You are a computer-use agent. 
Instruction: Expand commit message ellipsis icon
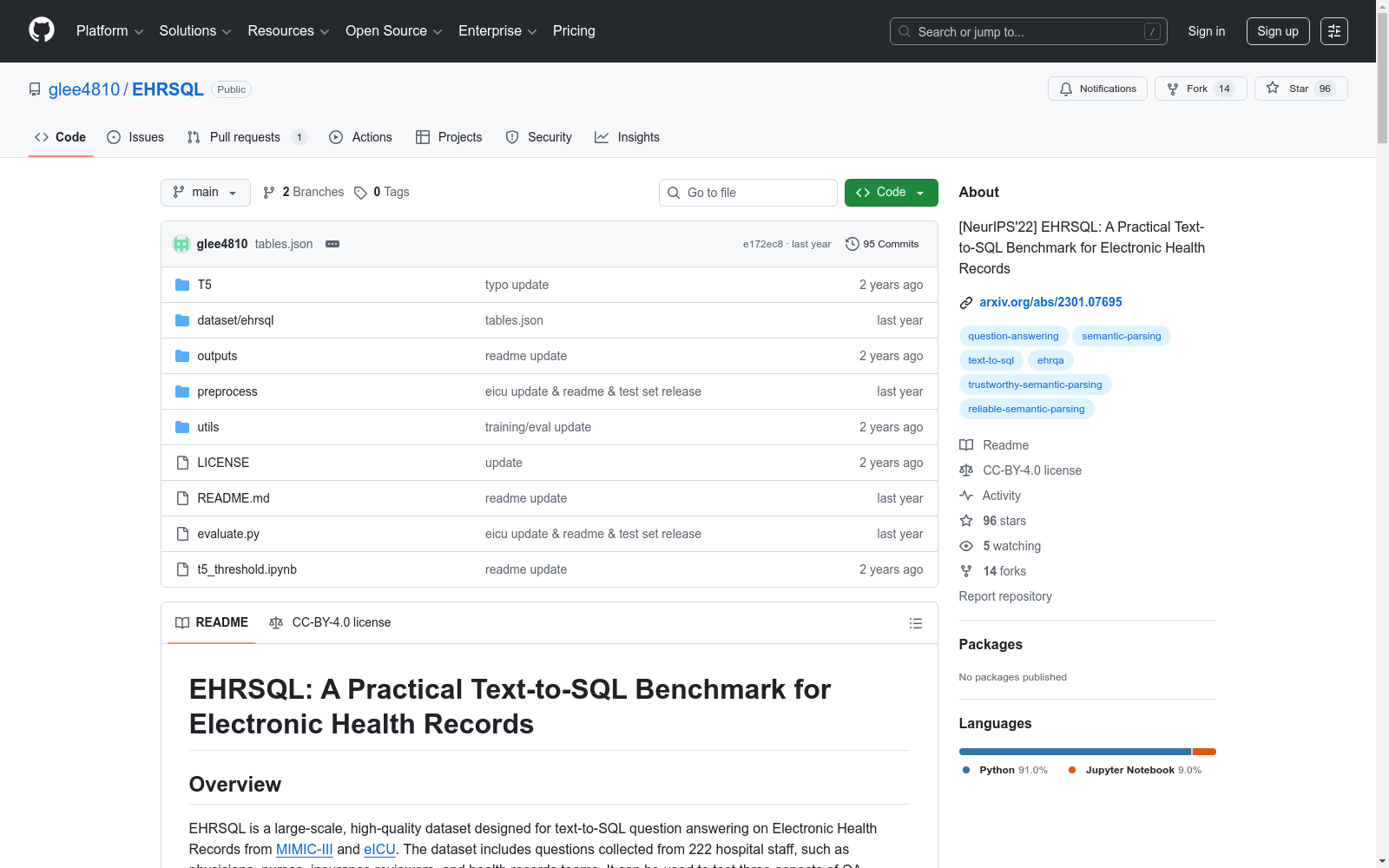(332, 244)
